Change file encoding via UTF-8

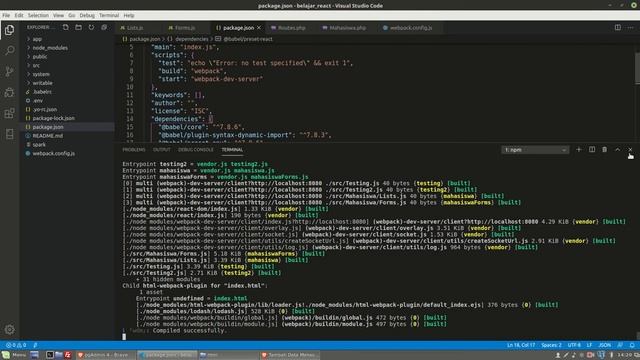pos(574,345)
